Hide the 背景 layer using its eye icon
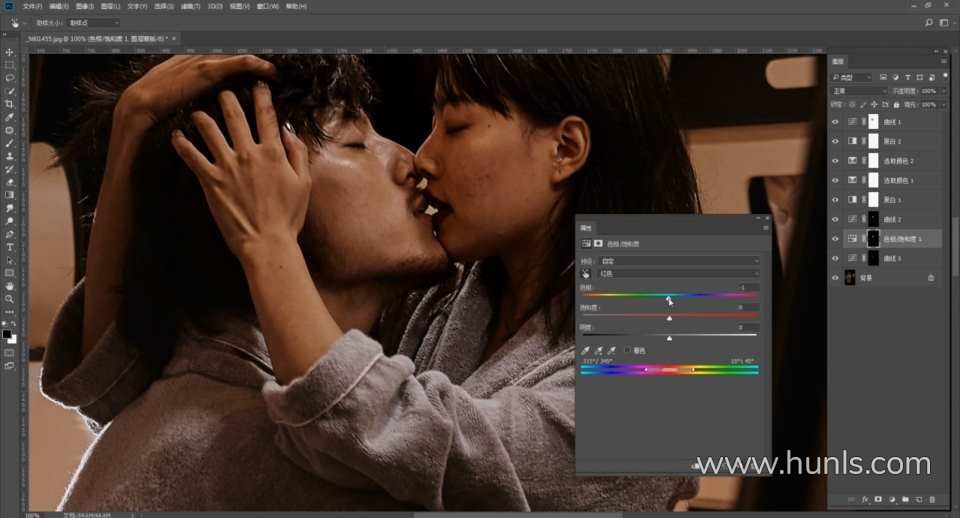 pos(836,277)
